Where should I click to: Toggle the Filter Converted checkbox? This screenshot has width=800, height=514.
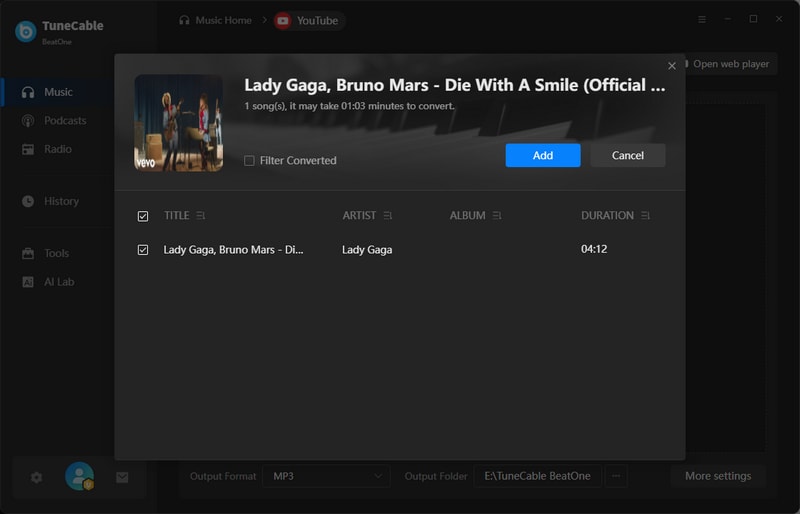coord(249,161)
